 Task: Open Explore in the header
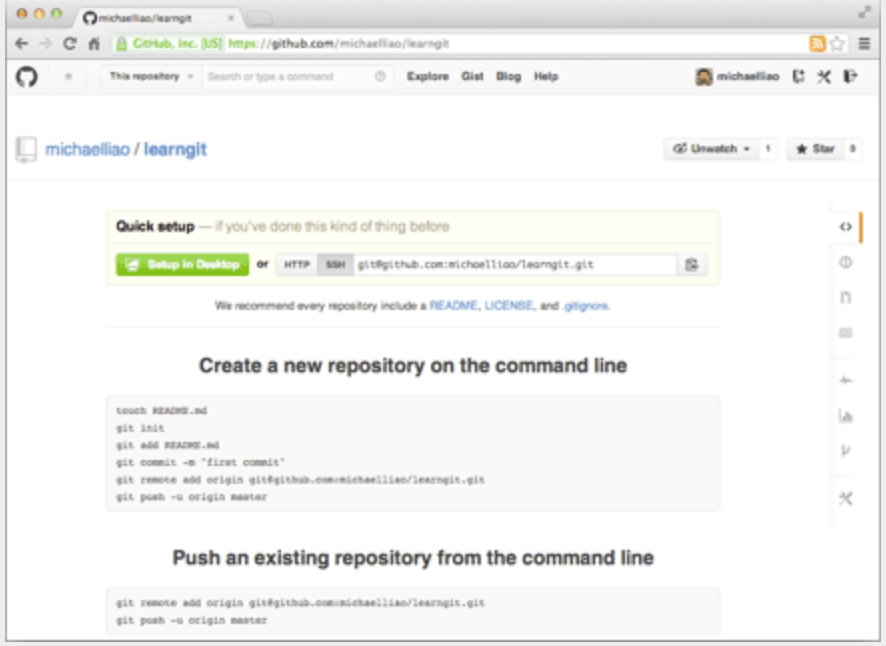pyautogui.click(x=428, y=76)
